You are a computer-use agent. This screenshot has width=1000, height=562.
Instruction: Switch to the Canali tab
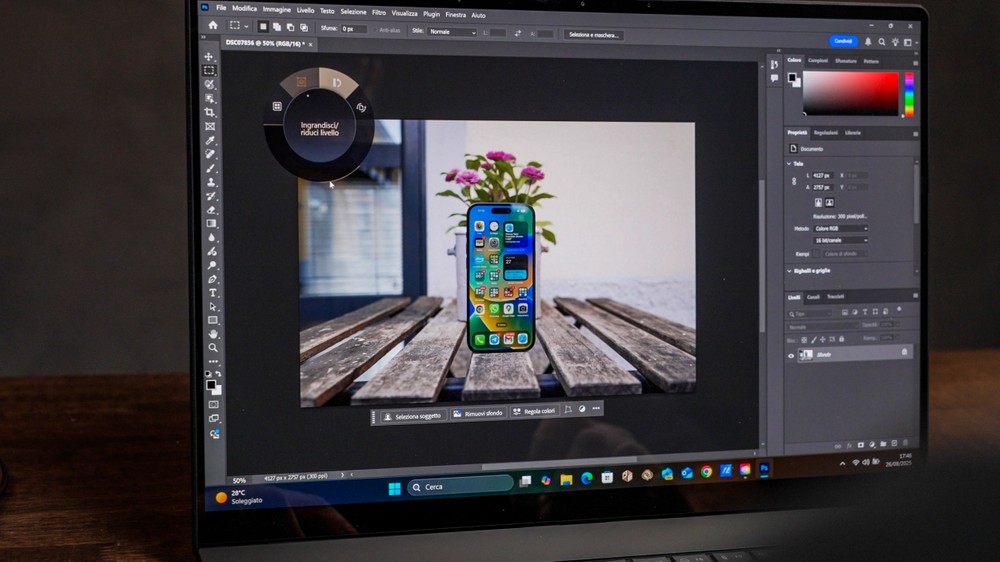pyautogui.click(x=813, y=297)
